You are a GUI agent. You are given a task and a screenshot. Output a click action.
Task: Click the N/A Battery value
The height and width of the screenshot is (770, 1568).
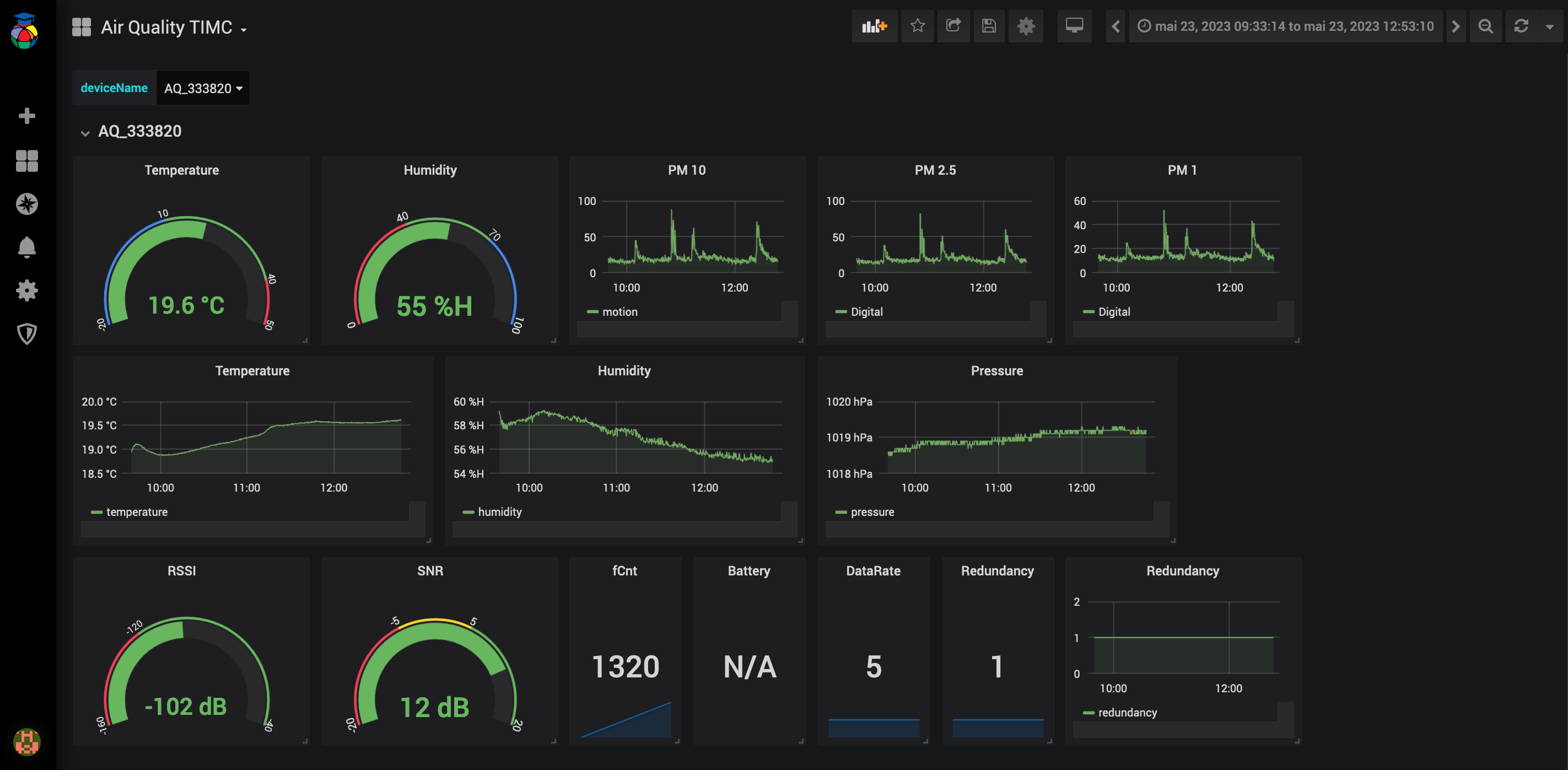point(750,666)
